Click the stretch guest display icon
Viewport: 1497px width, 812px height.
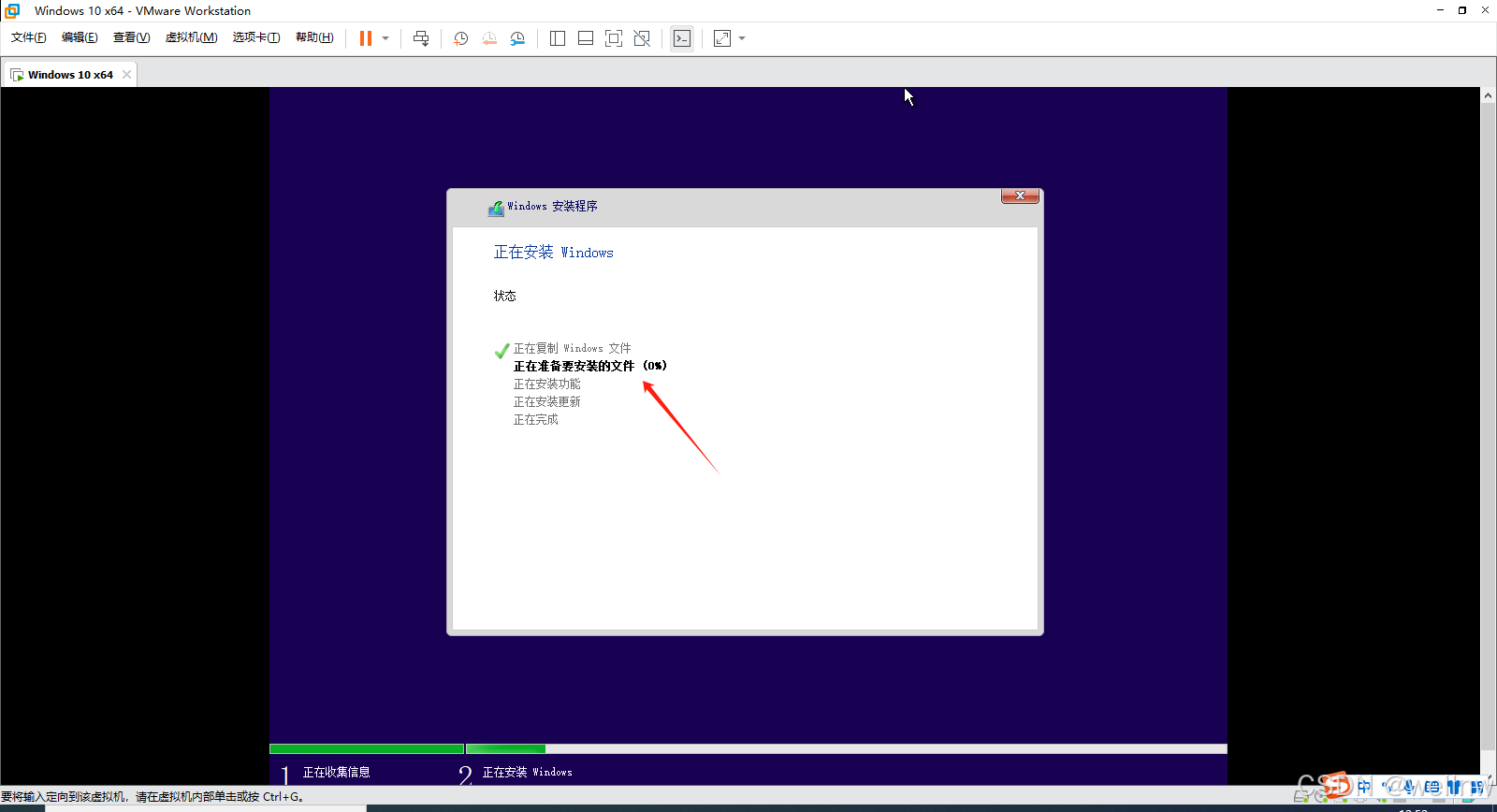pos(722,38)
